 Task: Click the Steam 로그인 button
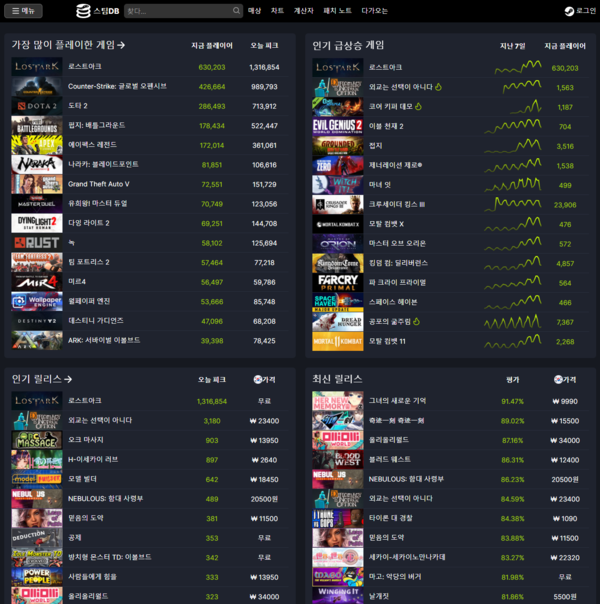[x=580, y=11]
